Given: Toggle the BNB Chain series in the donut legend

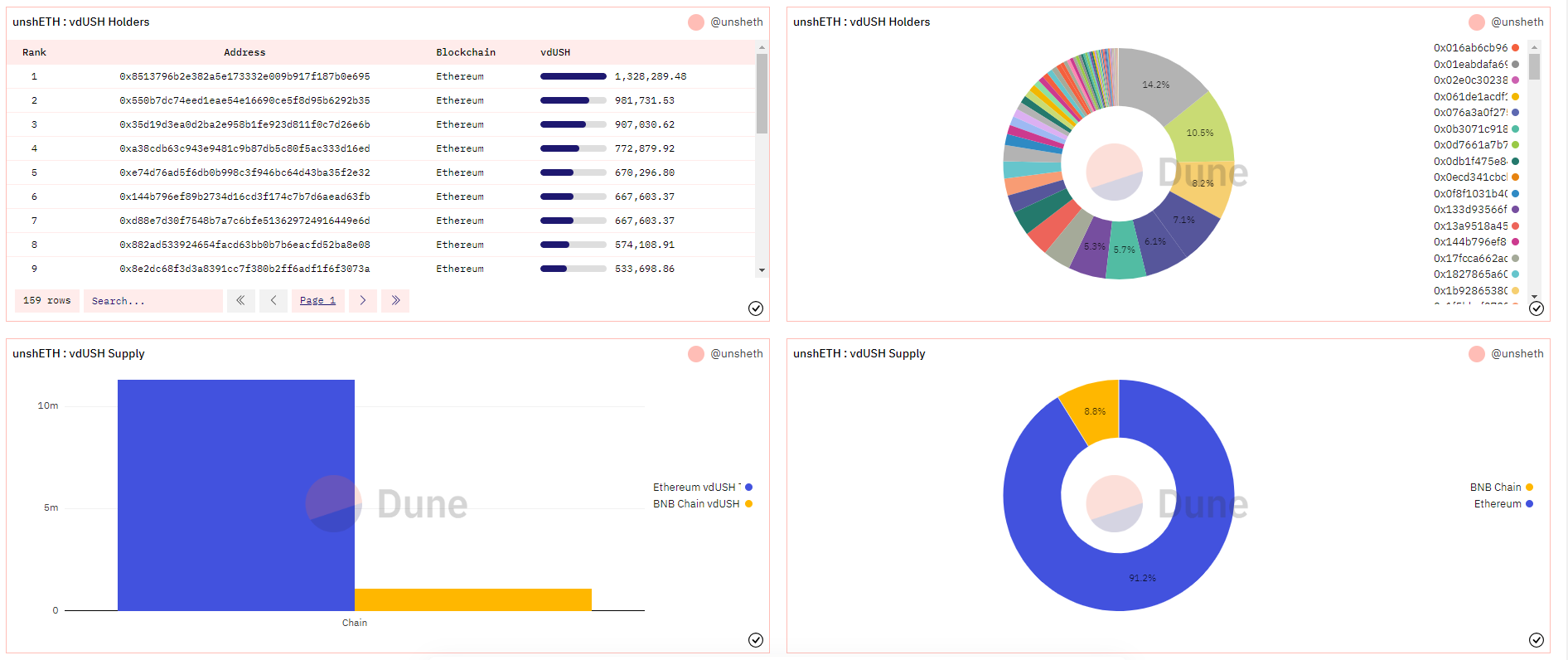Looking at the screenshot, I should [x=1502, y=488].
